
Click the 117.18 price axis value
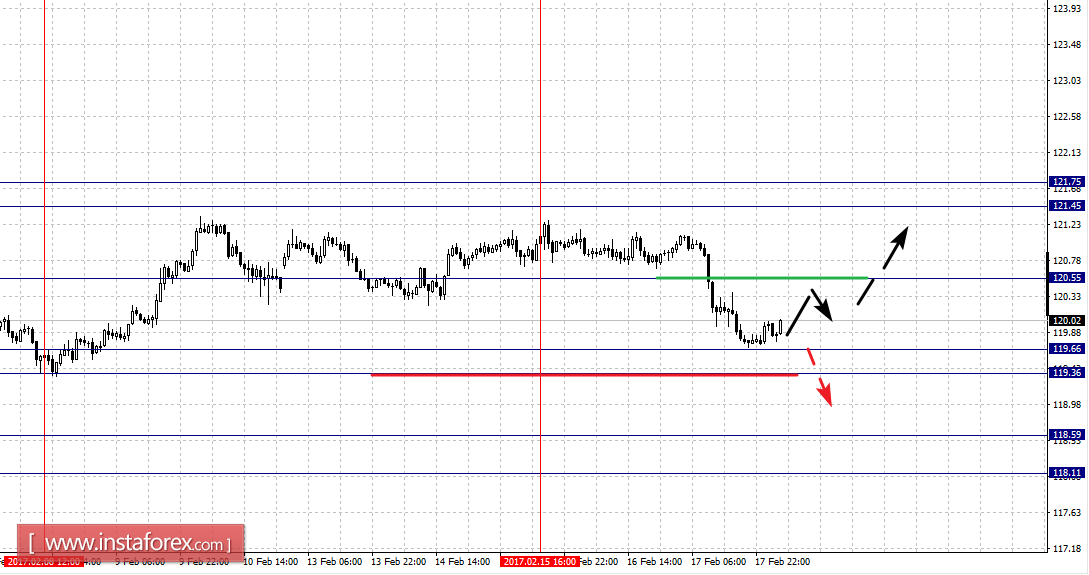pos(1067,549)
